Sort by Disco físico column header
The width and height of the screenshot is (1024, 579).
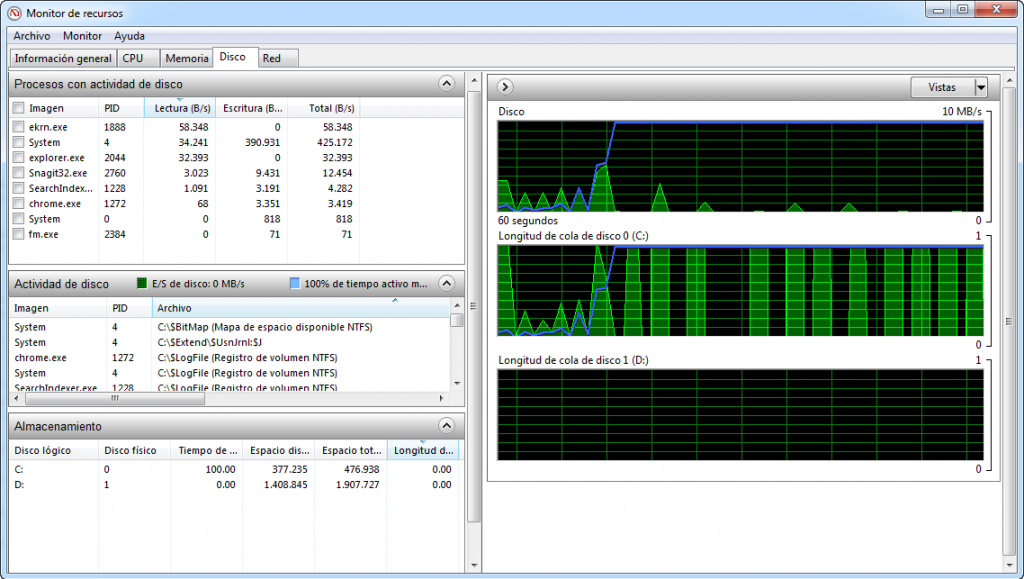pyautogui.click(x=134, y=450)
